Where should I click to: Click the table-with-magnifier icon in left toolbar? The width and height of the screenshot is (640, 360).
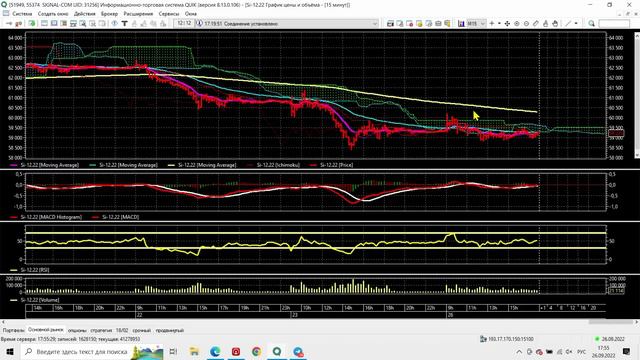click(x=83, y=24)
